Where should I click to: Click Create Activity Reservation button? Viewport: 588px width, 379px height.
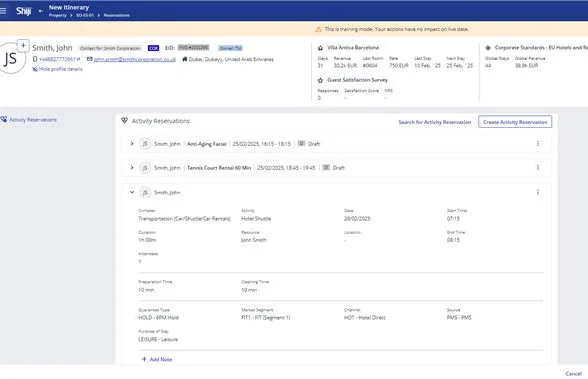click(515, 122)
